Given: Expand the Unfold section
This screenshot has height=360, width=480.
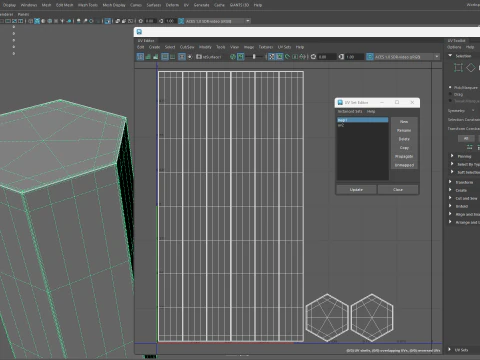Looking at the screenshot, I should tap(450, 206).
